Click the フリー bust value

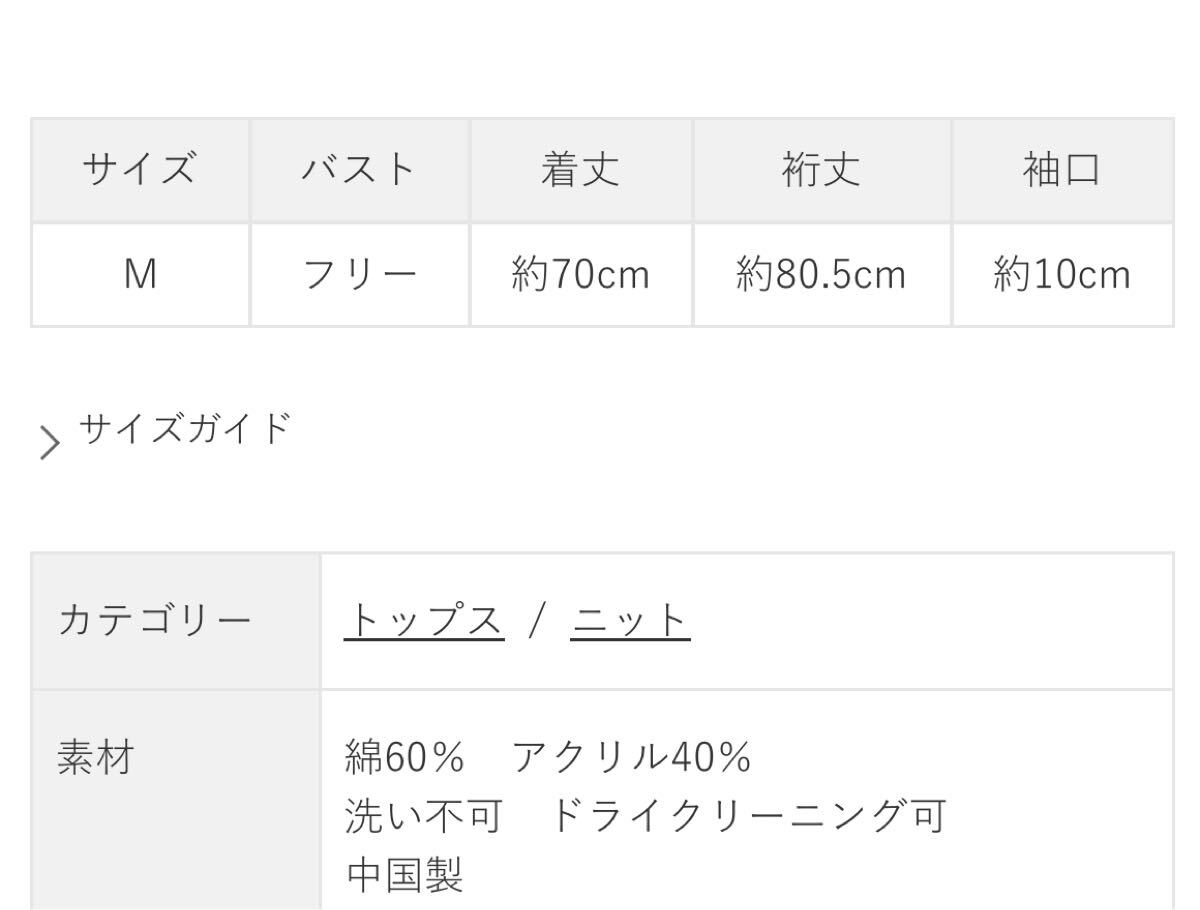pyautogui.click(x=358, y=274)
